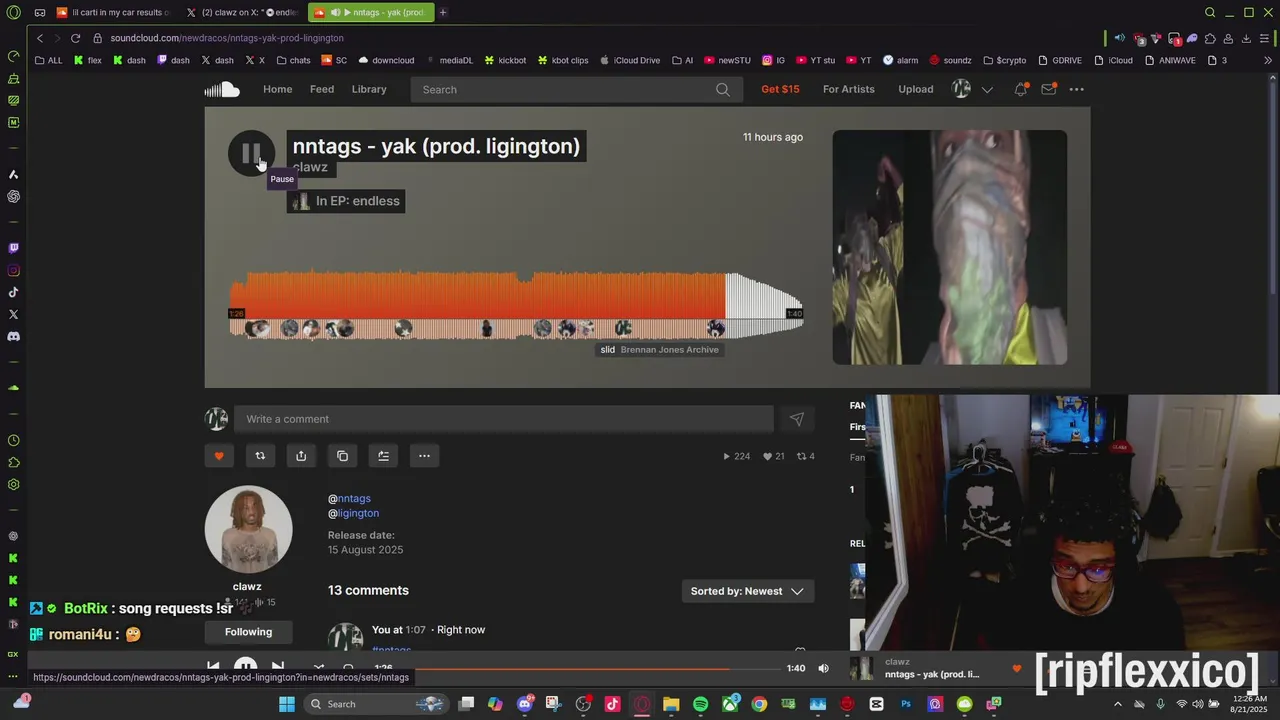
Task: Add track to Next Up queue
Action: [383, 456]
